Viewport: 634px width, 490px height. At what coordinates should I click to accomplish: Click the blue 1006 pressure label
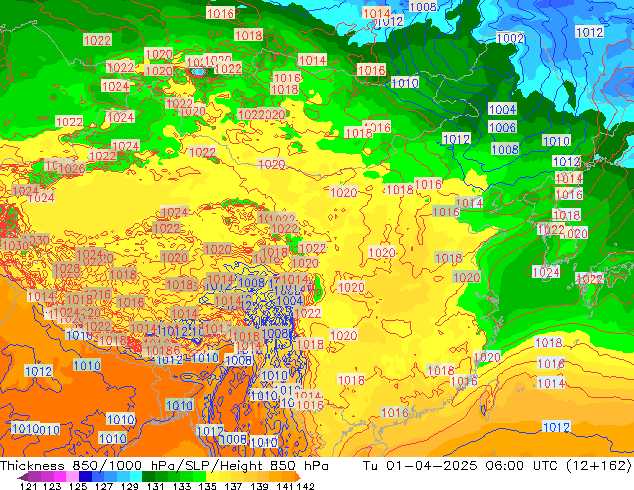(503, 127)
